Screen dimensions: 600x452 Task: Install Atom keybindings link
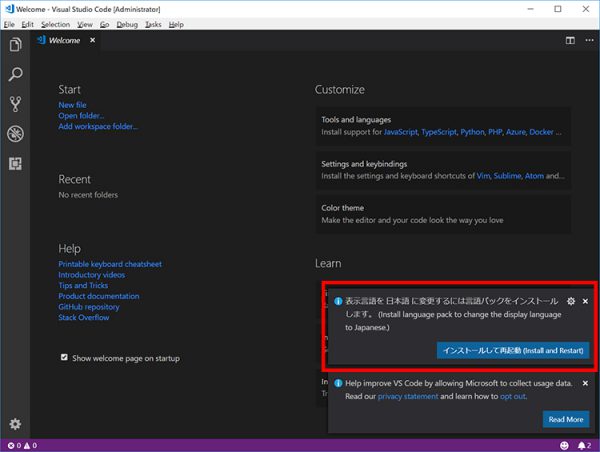pyautogui.click(x=534, y=176)
